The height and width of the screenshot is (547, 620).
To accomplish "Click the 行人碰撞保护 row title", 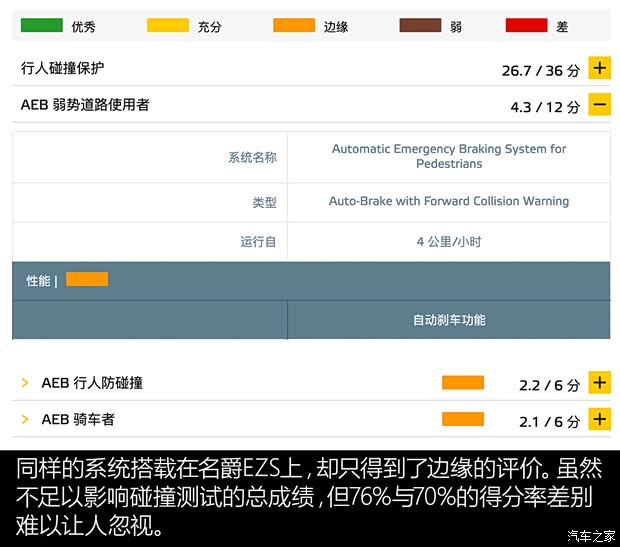I will click(x=62, y=69).
